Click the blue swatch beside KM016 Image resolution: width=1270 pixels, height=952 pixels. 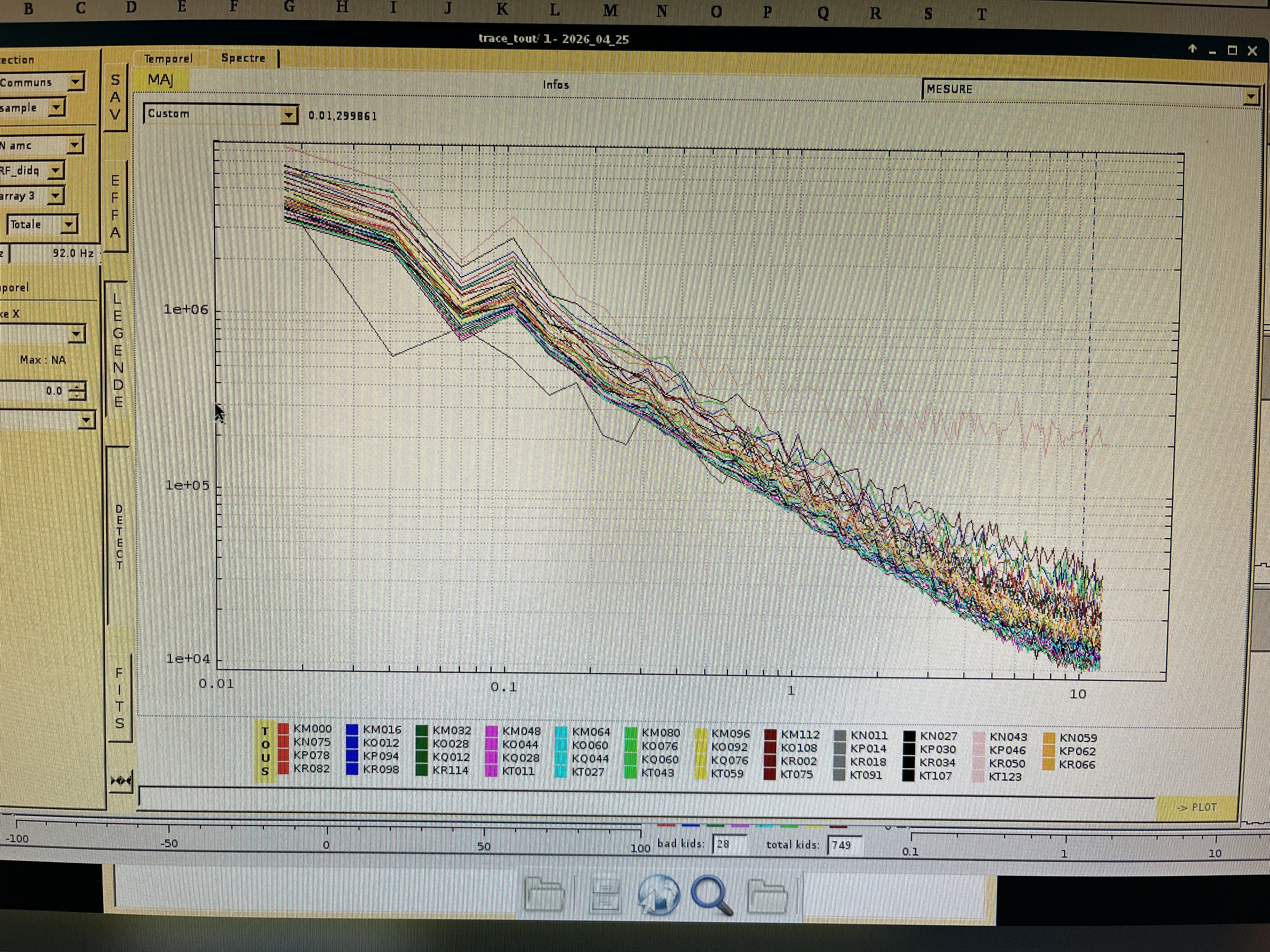pyautogui.click(x=352, y=730)
